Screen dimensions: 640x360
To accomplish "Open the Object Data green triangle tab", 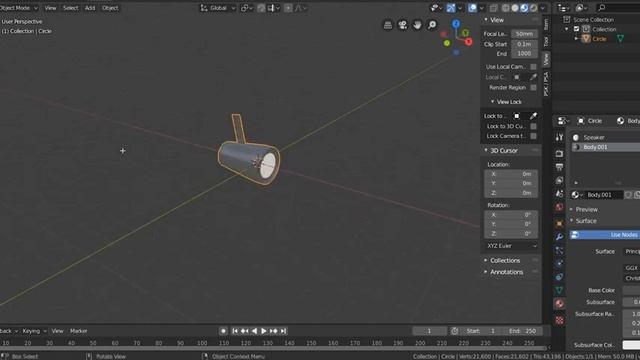I will (559, 290).
